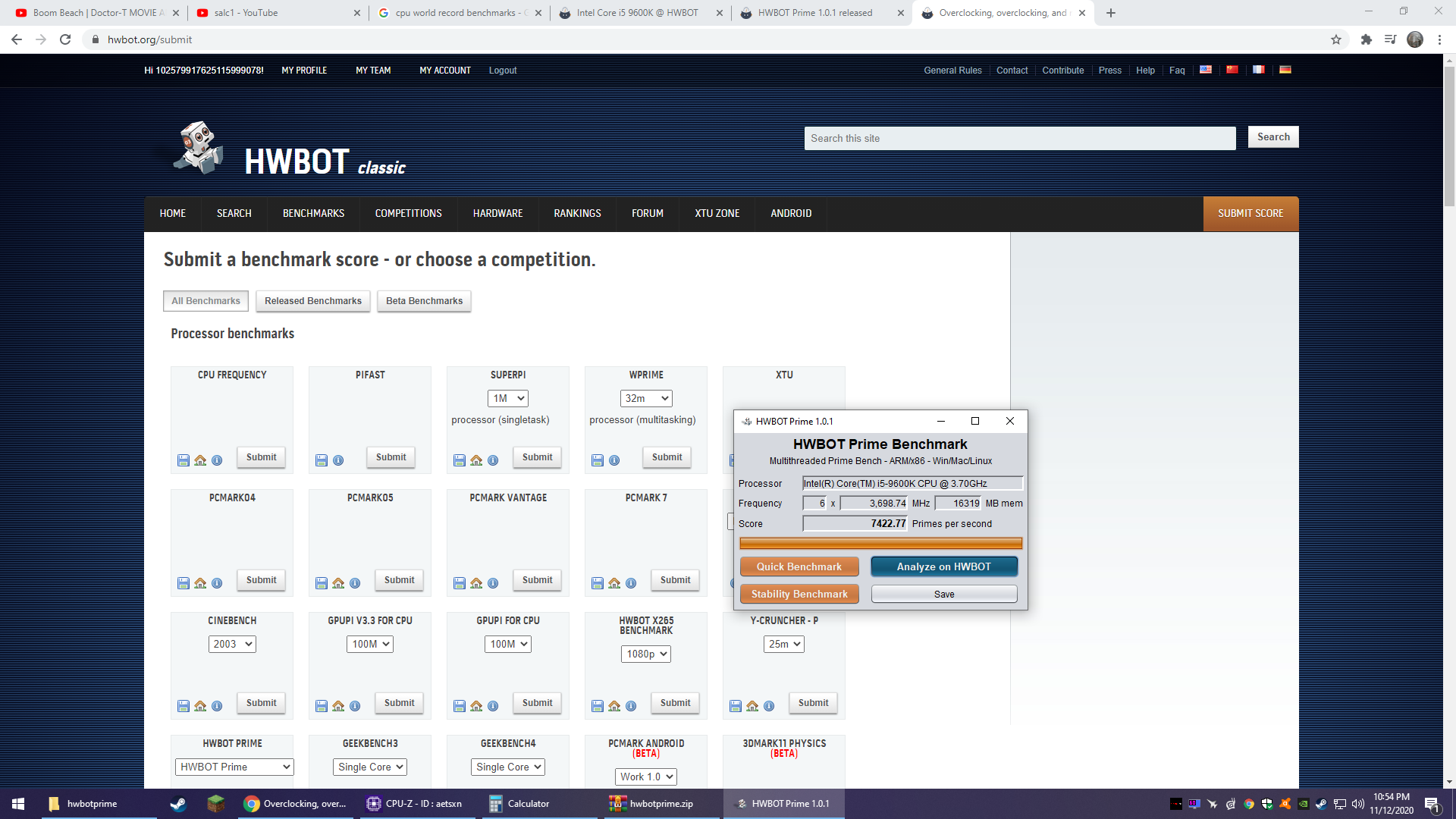Click the house icon in HWBOT x265 card
The width and height of the screenshot is (1456, 819).
(614, 706)
